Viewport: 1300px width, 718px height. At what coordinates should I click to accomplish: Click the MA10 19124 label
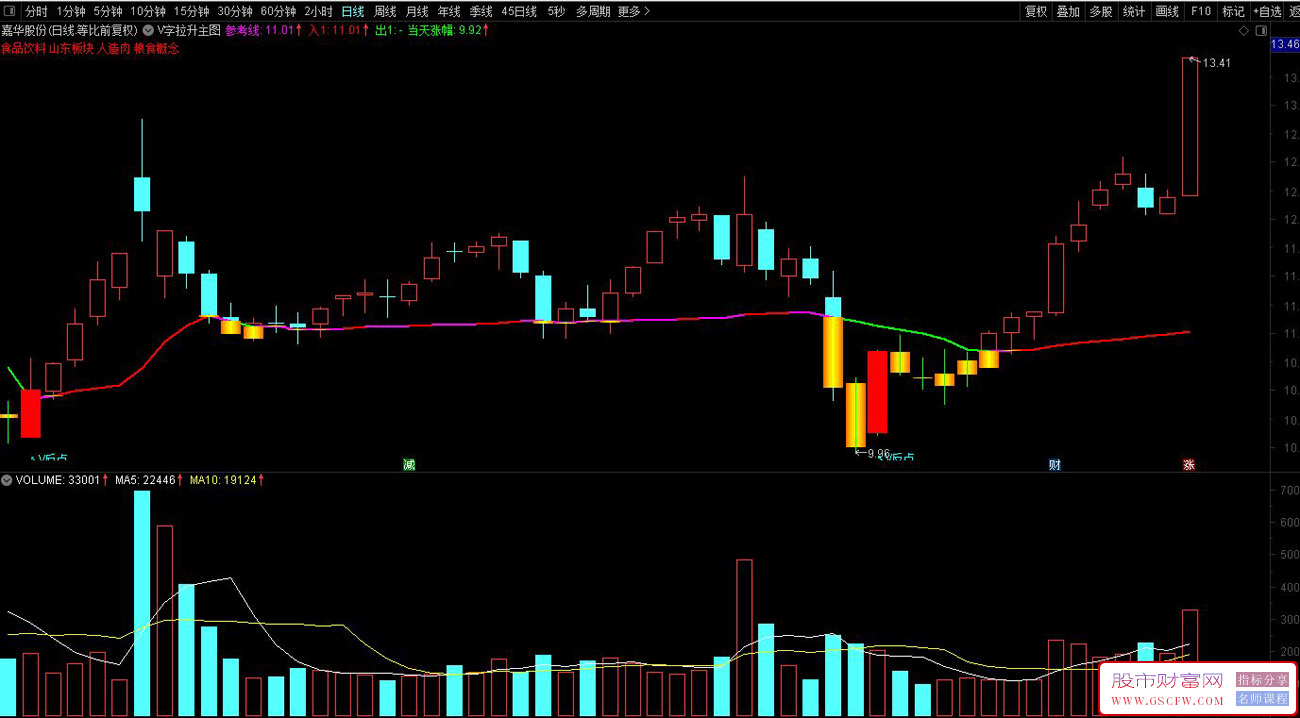(229, 480)
